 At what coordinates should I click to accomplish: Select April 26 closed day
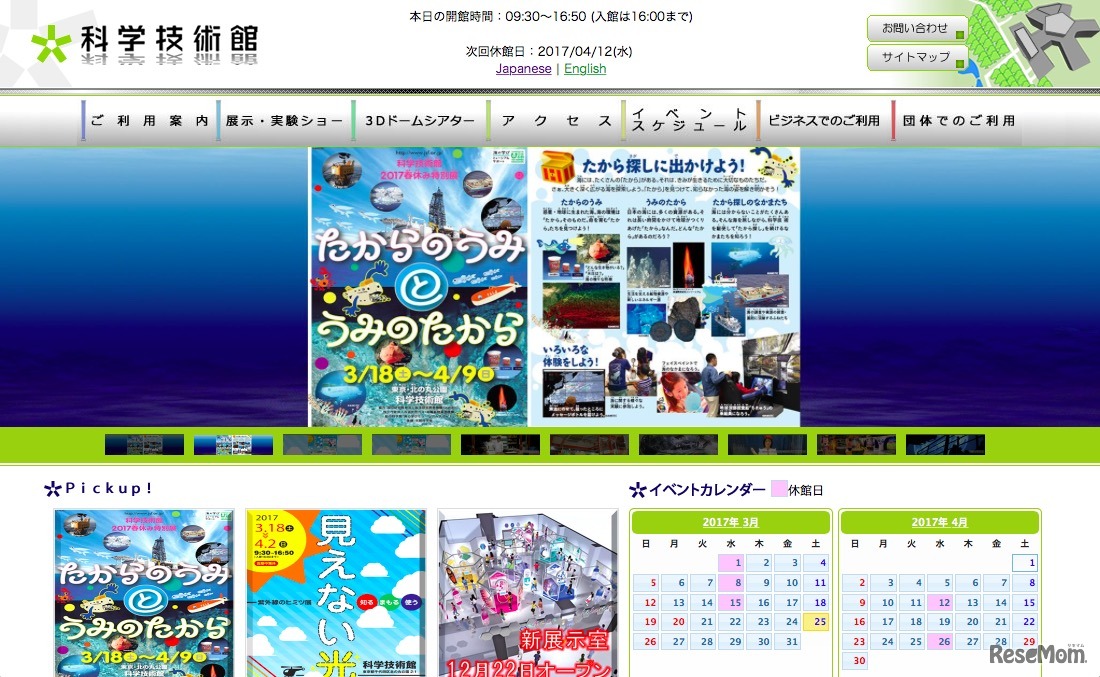click(x=939, y=641)
